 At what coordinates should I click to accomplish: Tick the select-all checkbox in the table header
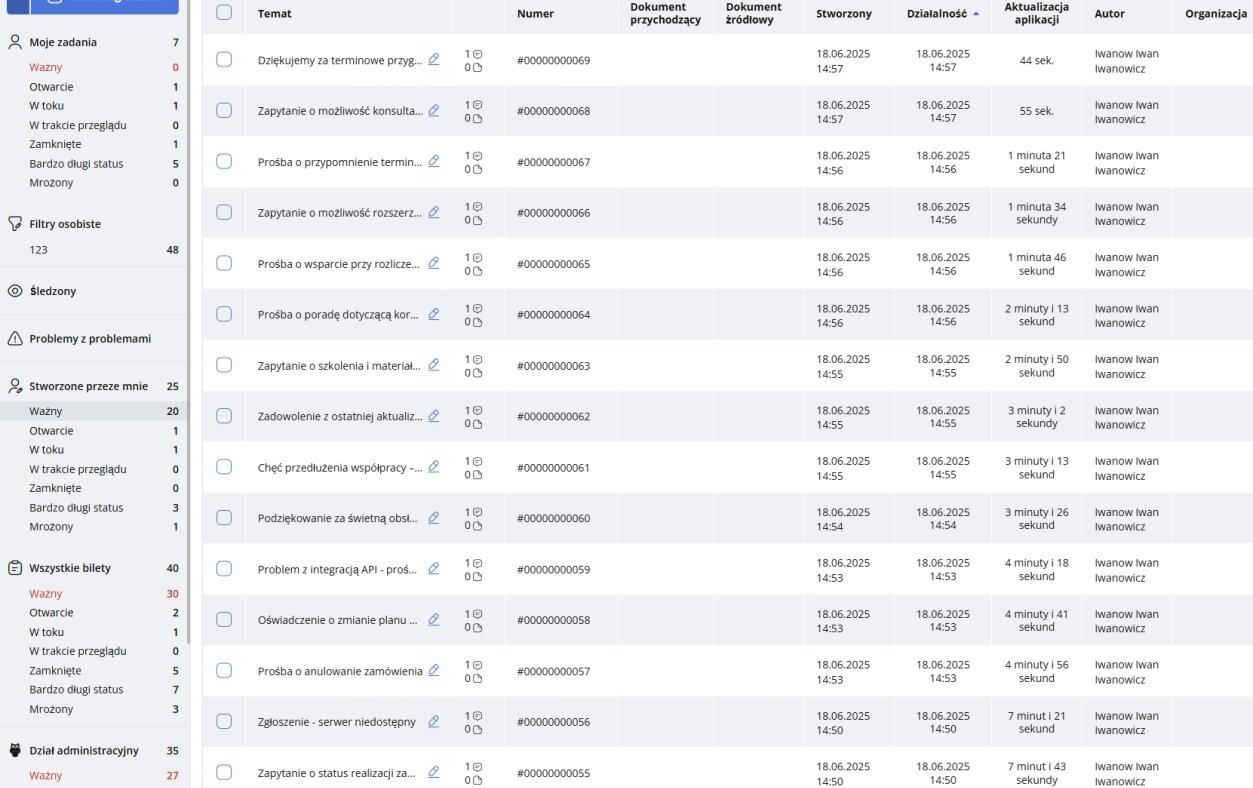click(224, 13)
